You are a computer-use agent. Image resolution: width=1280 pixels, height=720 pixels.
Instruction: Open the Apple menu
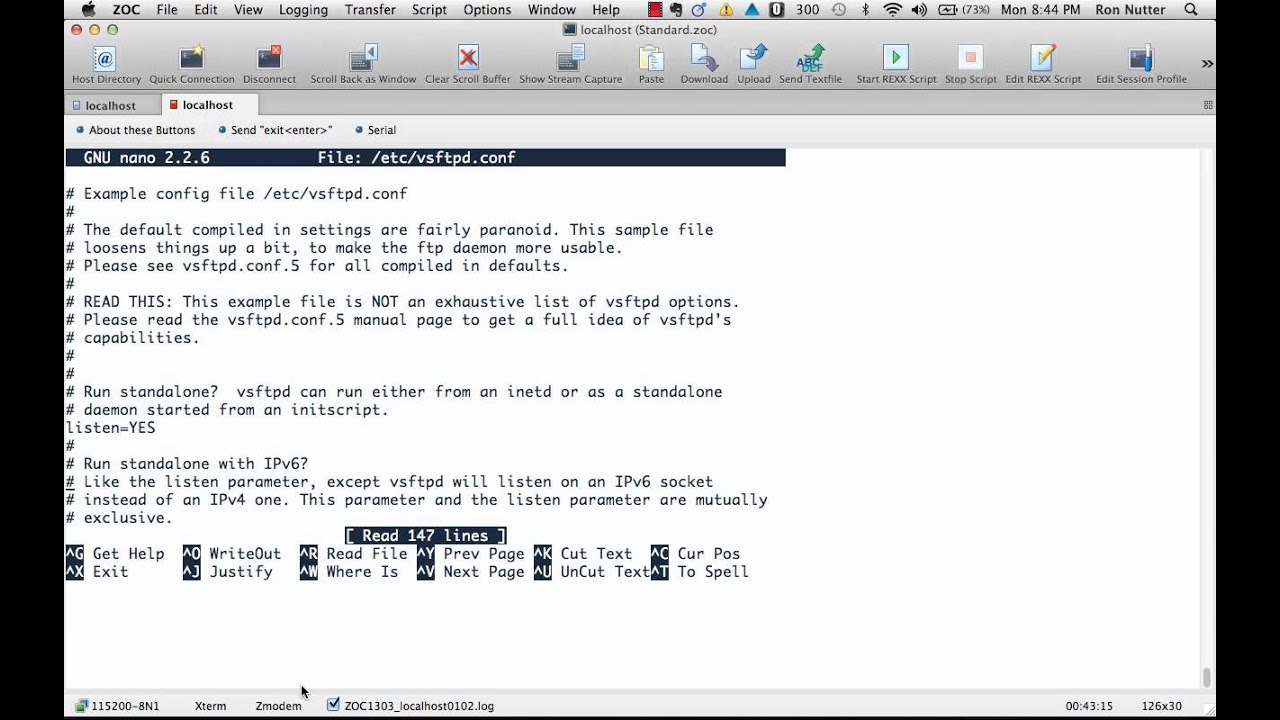87,10
